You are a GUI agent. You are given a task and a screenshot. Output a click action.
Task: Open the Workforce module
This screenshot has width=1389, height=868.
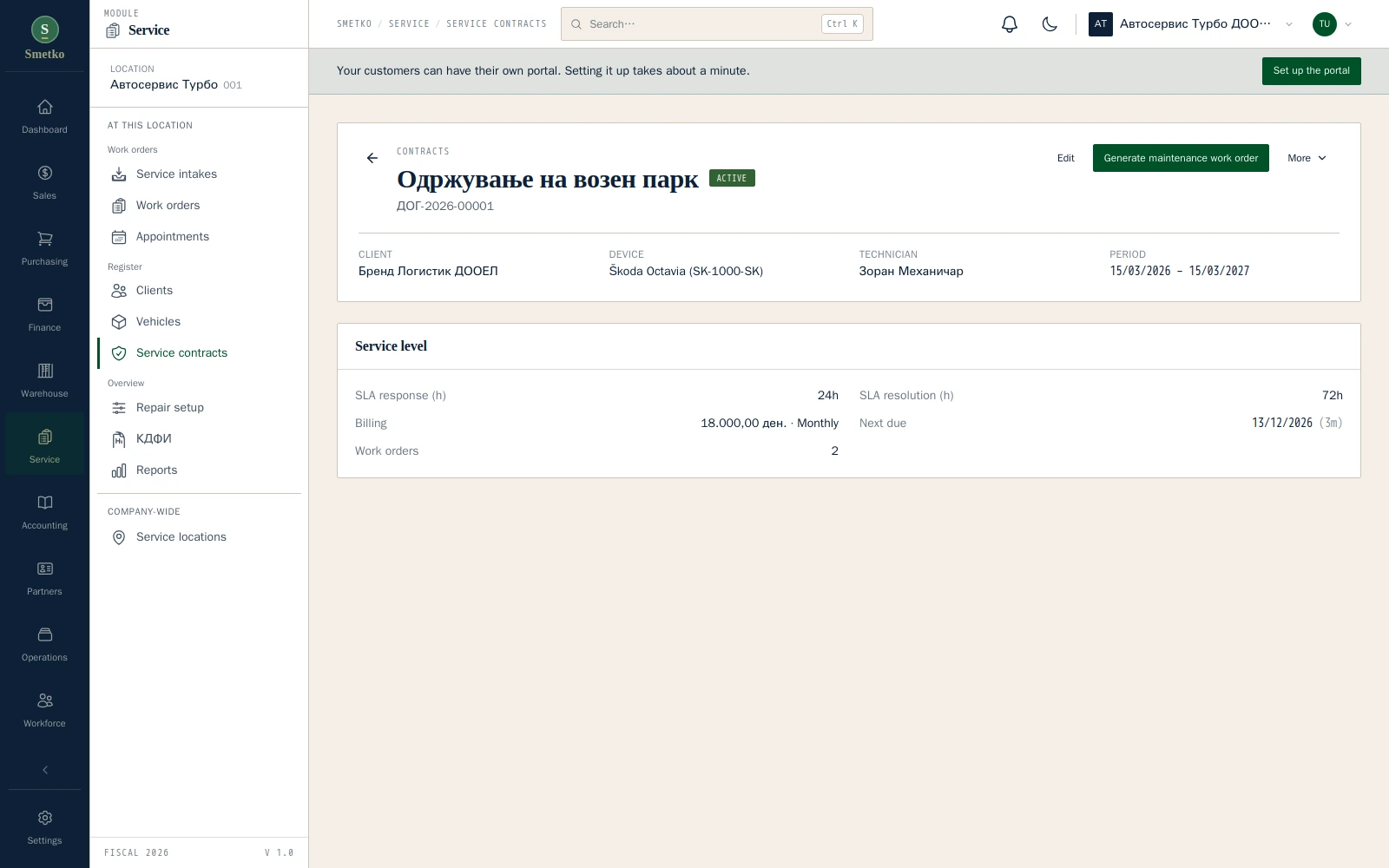point(44,711)
